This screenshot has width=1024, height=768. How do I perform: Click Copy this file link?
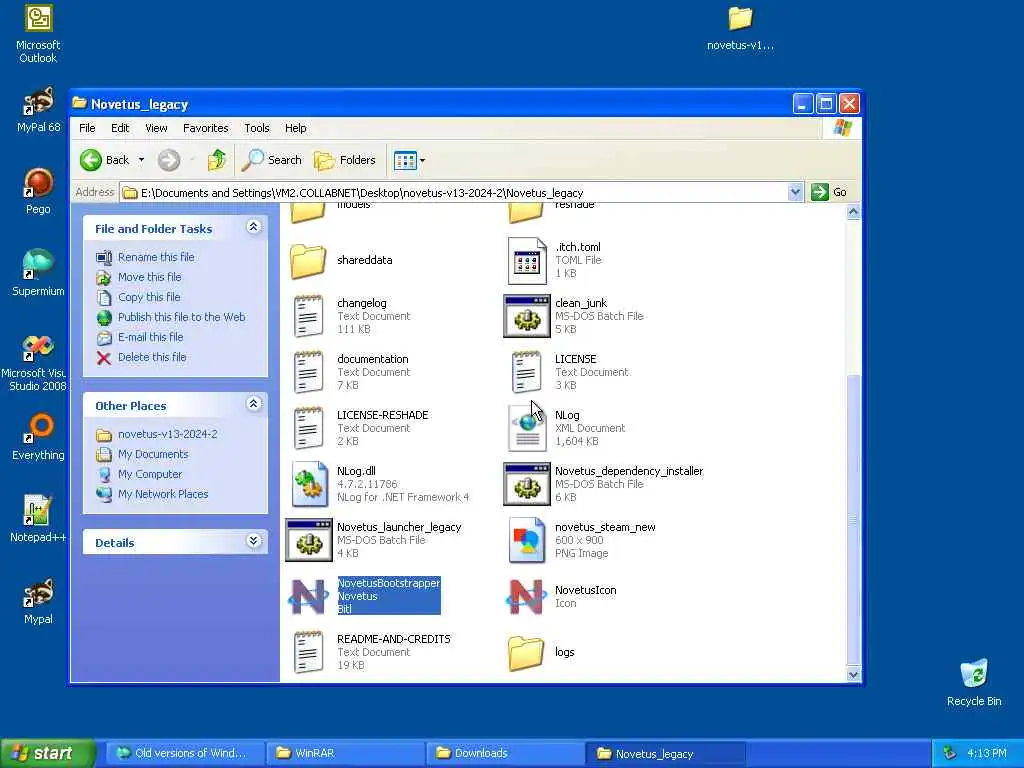[149, 297]
